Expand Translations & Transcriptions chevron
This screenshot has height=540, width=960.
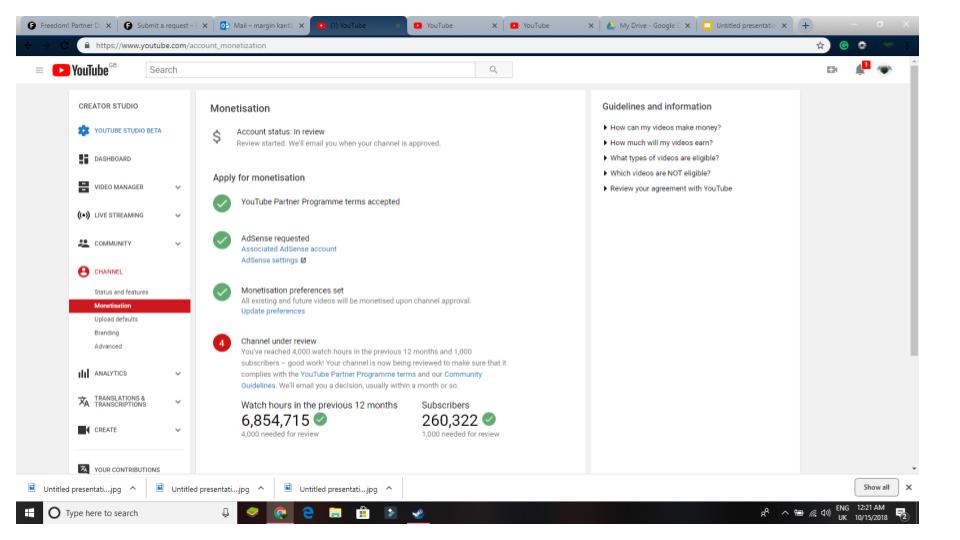pos(178,402)
